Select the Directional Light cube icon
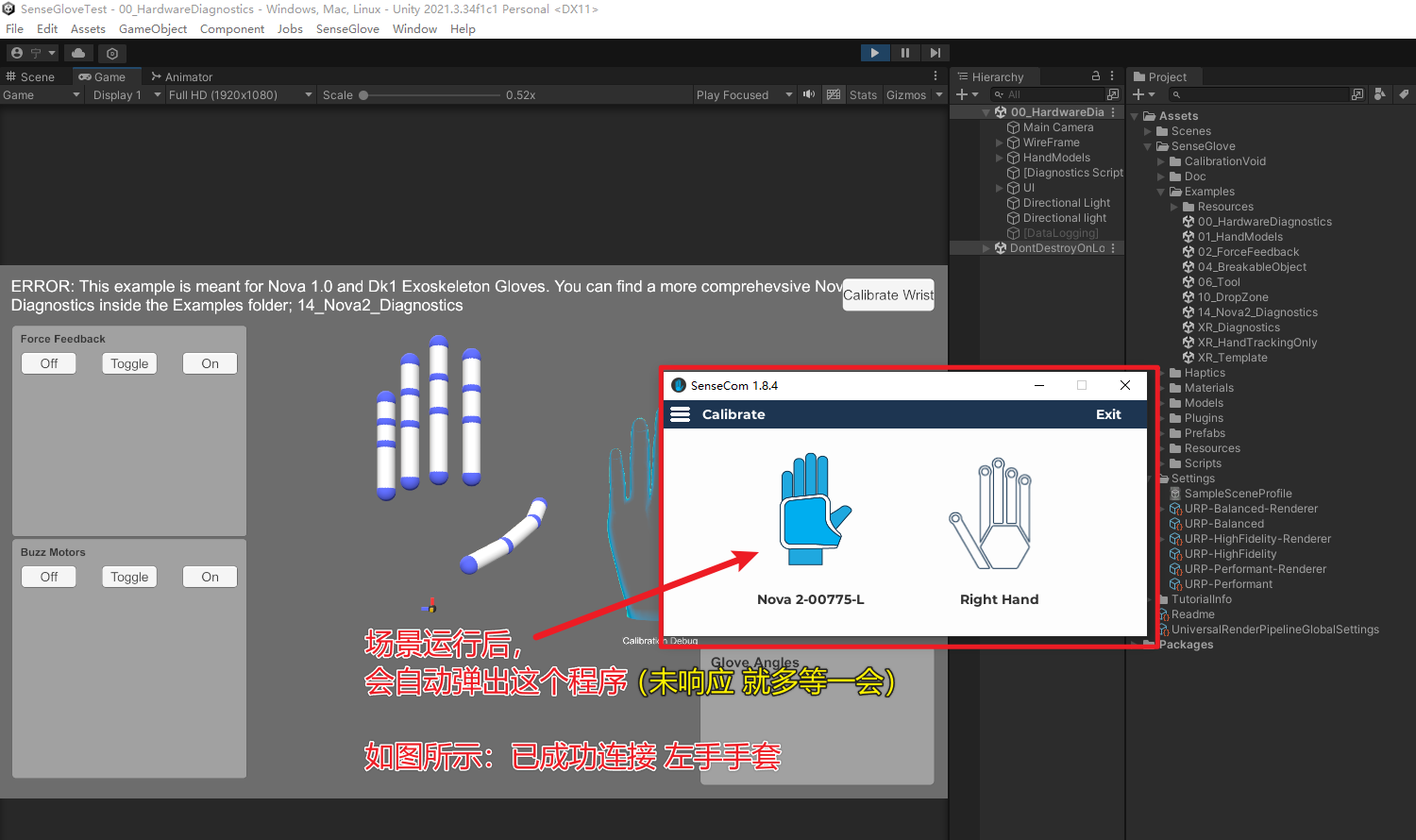 pyautogui.click(x=1013, y=203)
